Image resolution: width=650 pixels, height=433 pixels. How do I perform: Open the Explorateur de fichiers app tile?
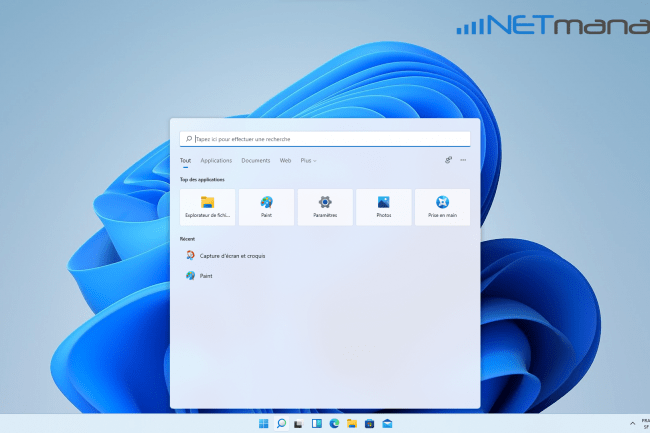click(208, 207)
